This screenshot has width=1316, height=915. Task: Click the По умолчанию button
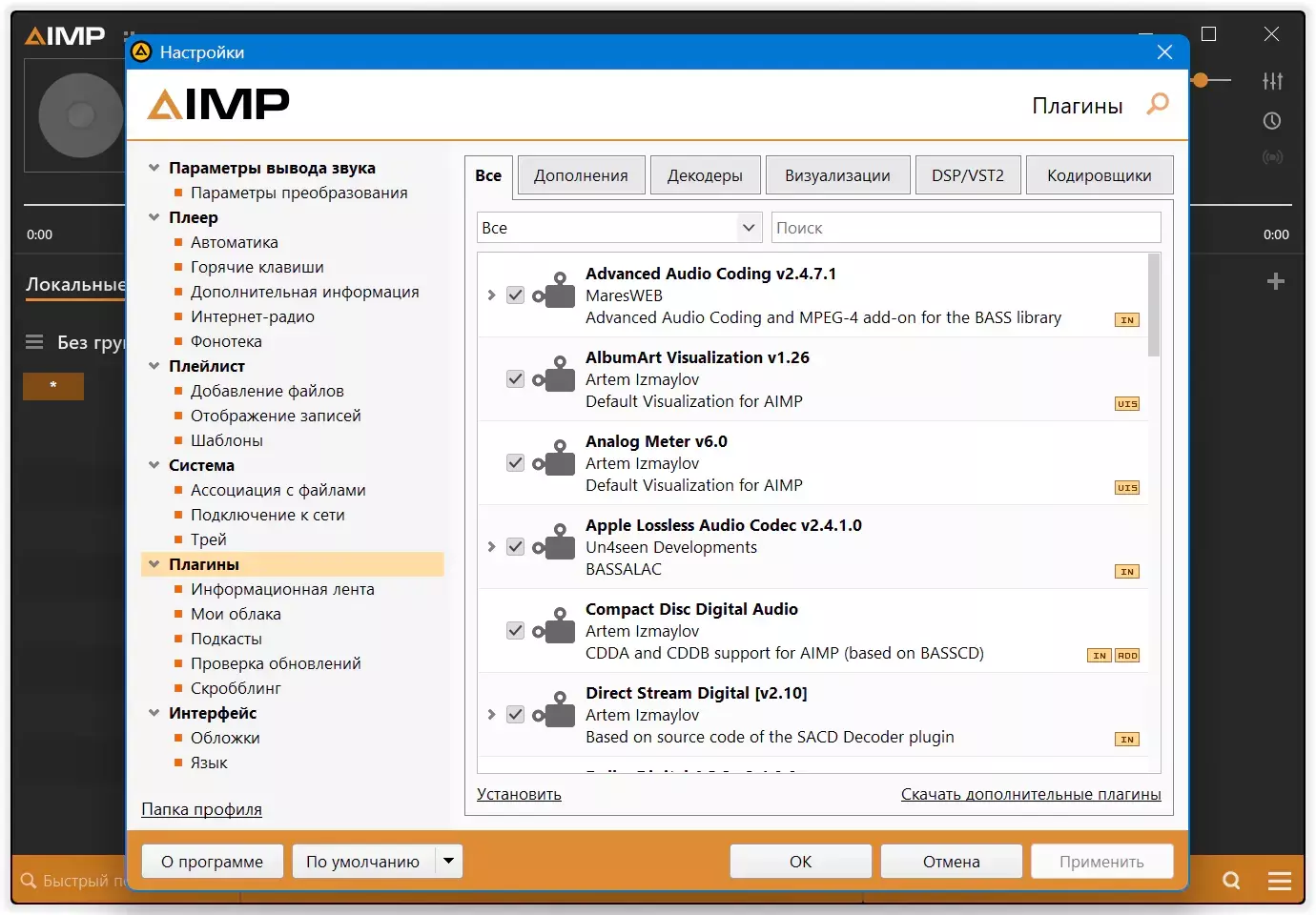coord(363,862)
